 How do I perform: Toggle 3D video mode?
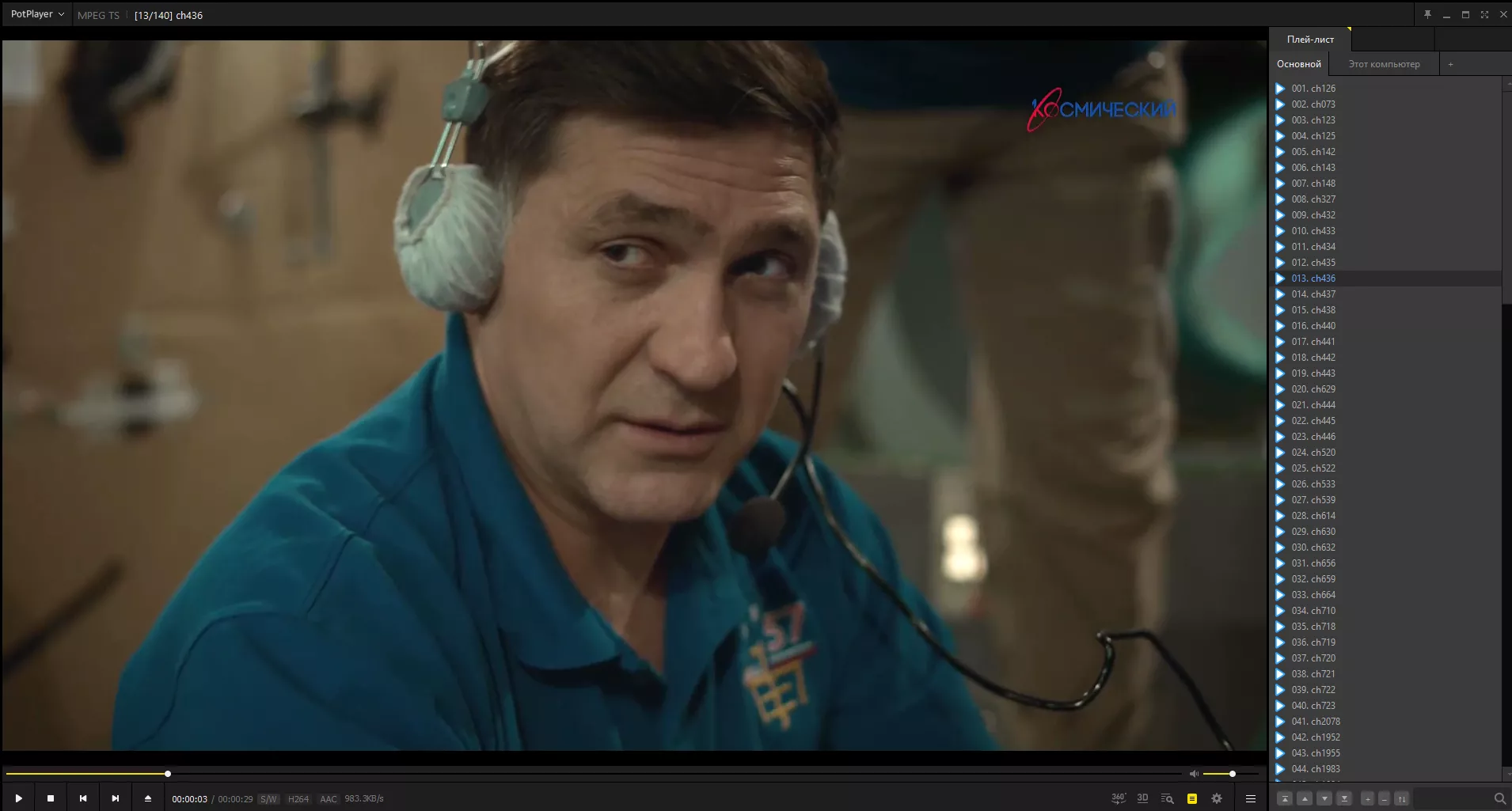click(1142, 798)
